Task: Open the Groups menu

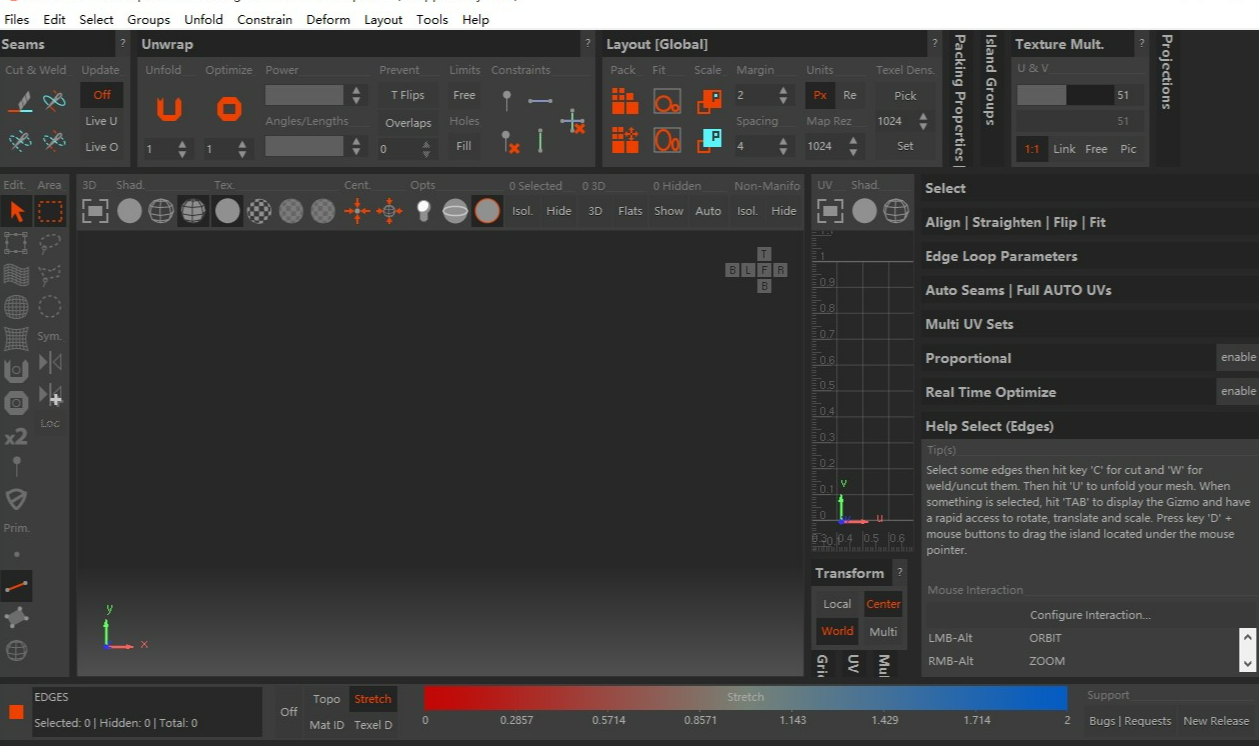Action: tap(149, 19)
